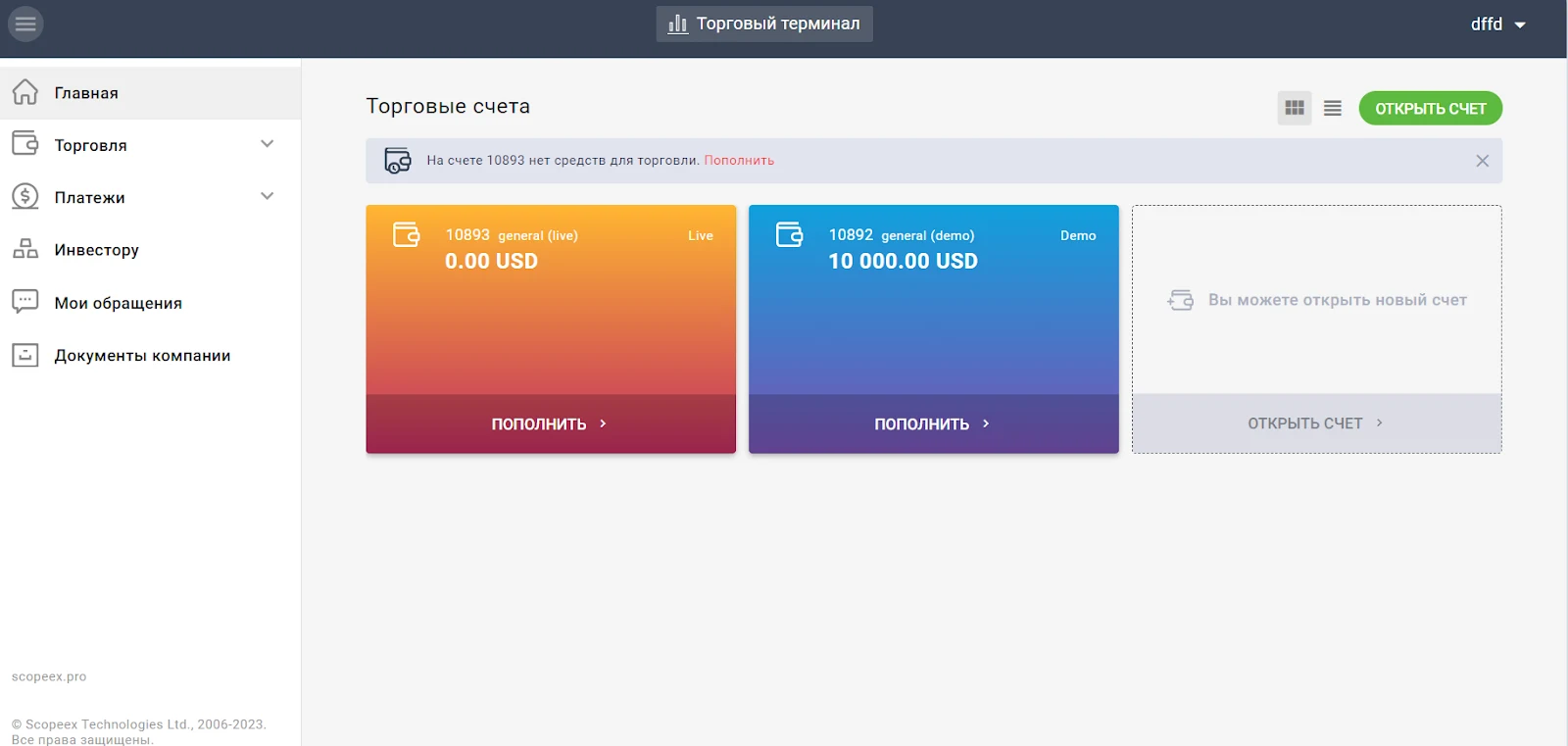Click the green ОТКРЫТЬ СЧЕТ button
Image resolution: width=1568 pixels, height=746 pixels.
(x=1431, y=108)
